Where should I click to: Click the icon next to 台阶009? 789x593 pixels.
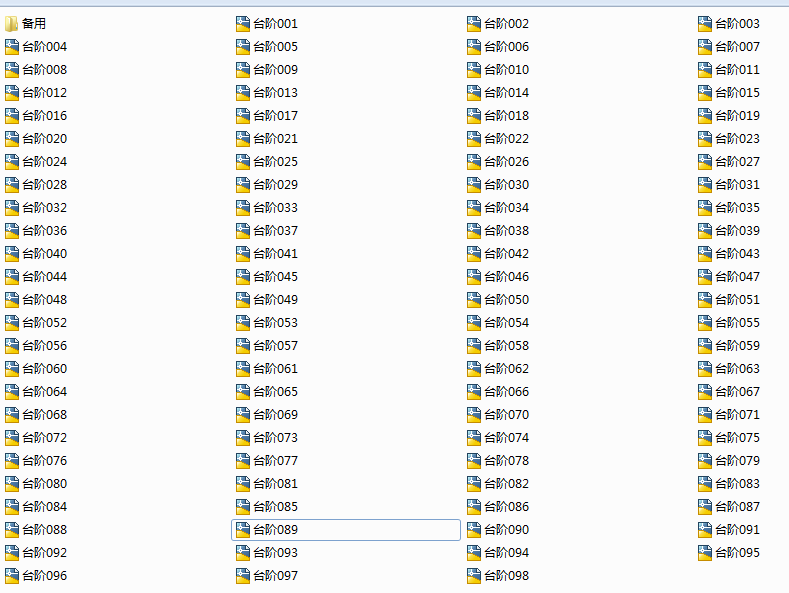pos(243,69)
